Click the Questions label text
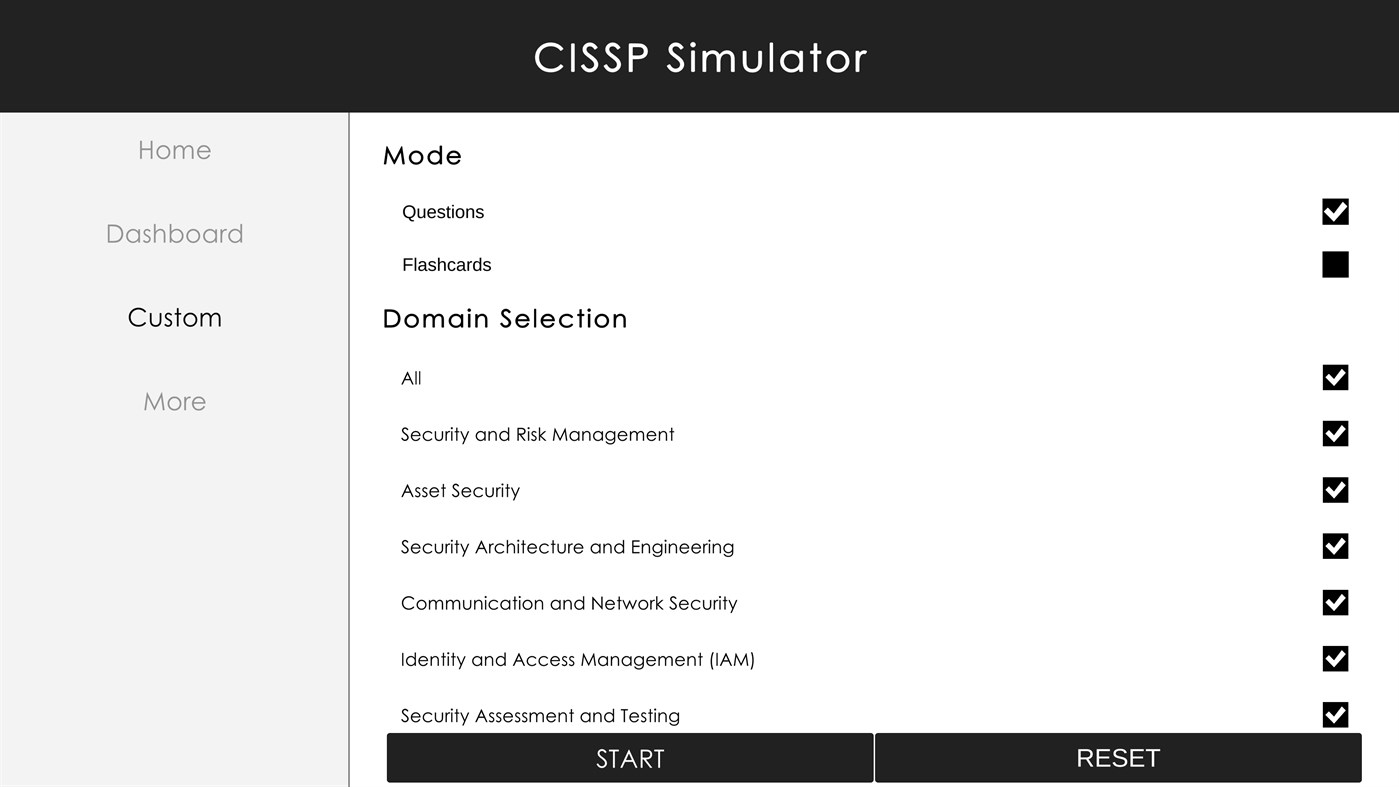The image size is (1399, 787). pos(443,211)
